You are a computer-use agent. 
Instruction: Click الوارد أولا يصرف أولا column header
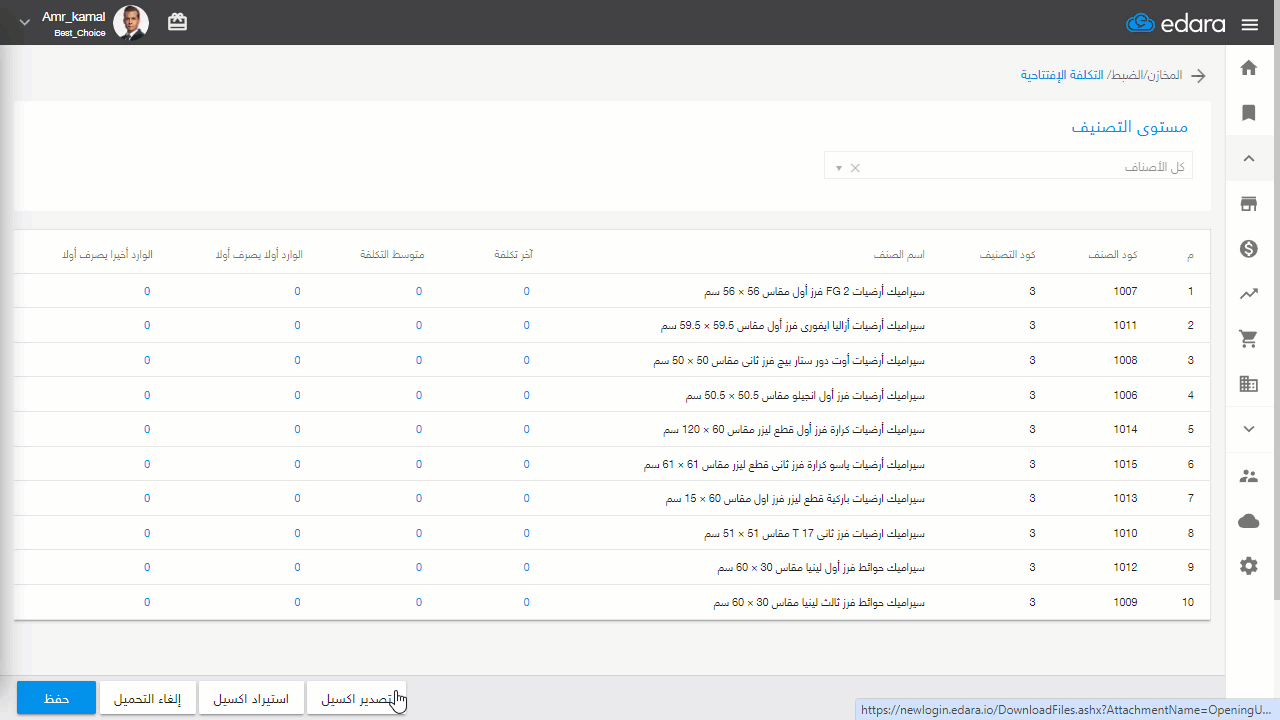[259, 256]
